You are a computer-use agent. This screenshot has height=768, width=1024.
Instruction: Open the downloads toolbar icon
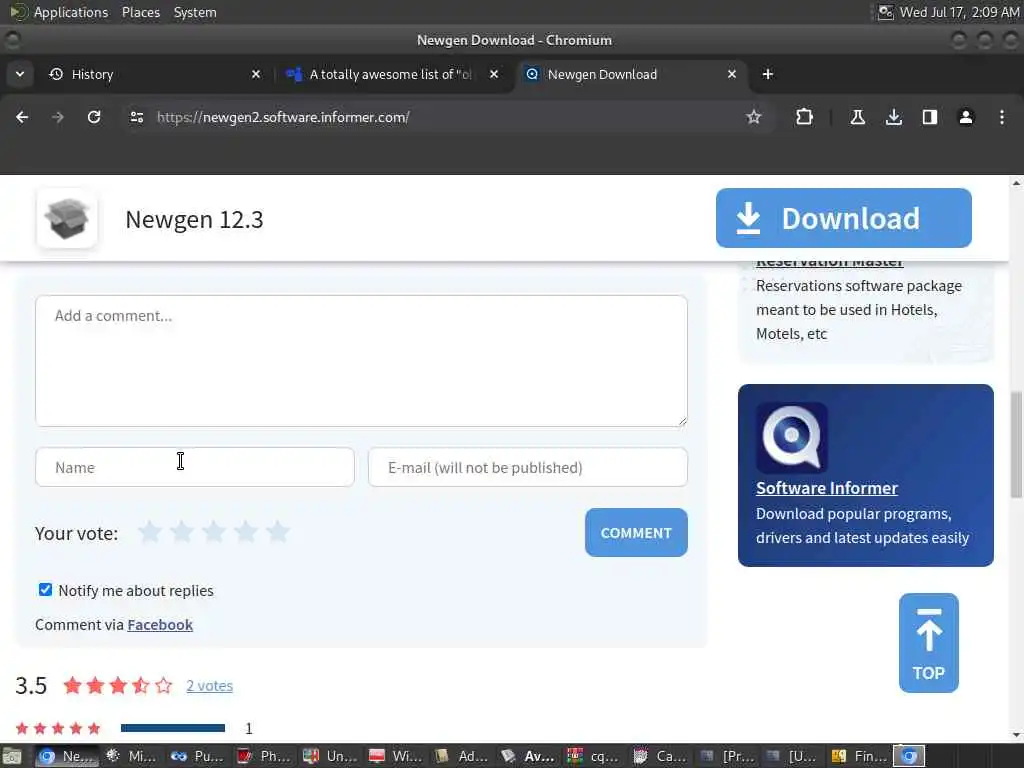(x=894, y=117)
